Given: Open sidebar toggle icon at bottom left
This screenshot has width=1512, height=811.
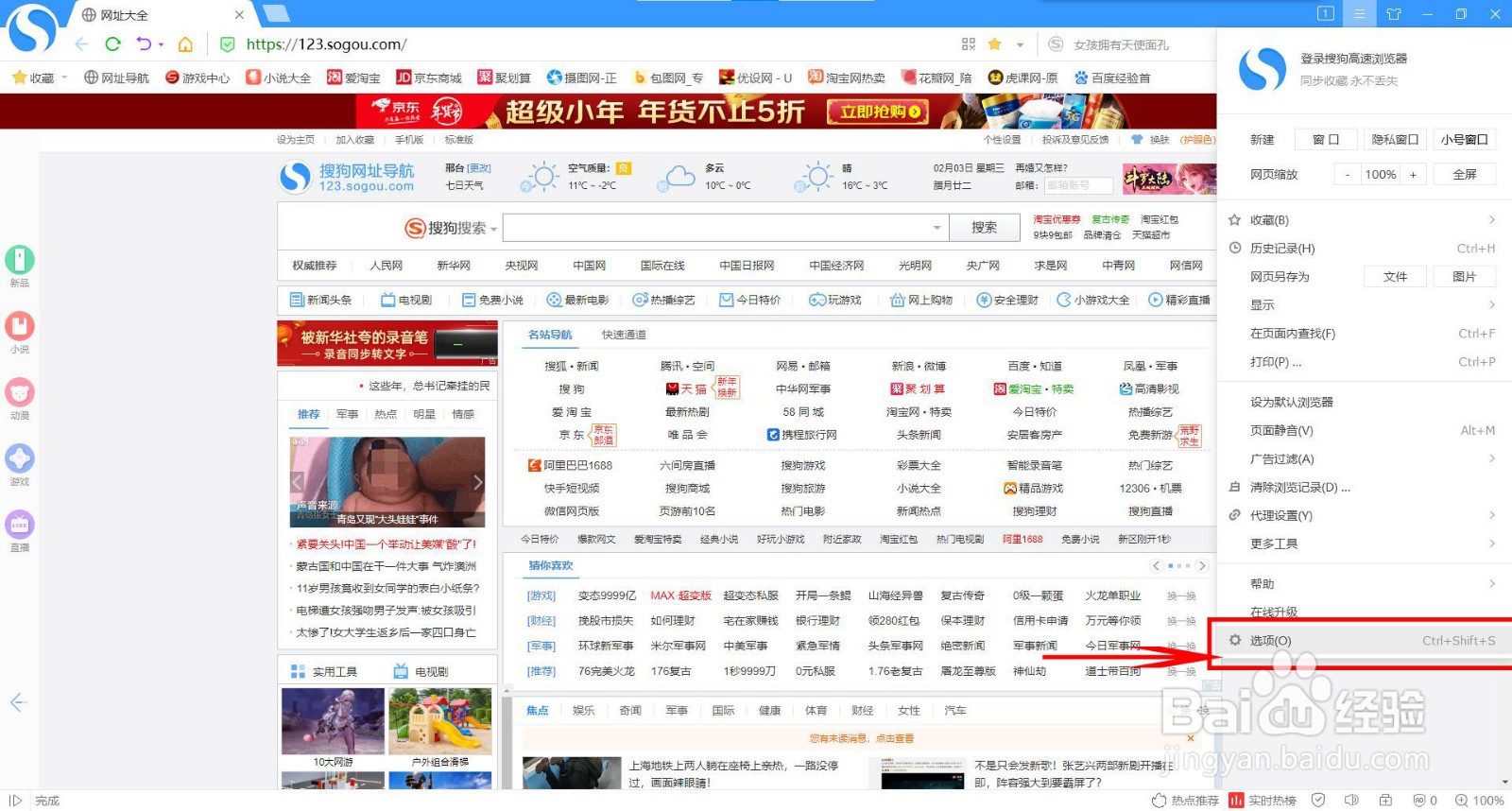Looking at the screenshot, I should (x=14, y=801).
